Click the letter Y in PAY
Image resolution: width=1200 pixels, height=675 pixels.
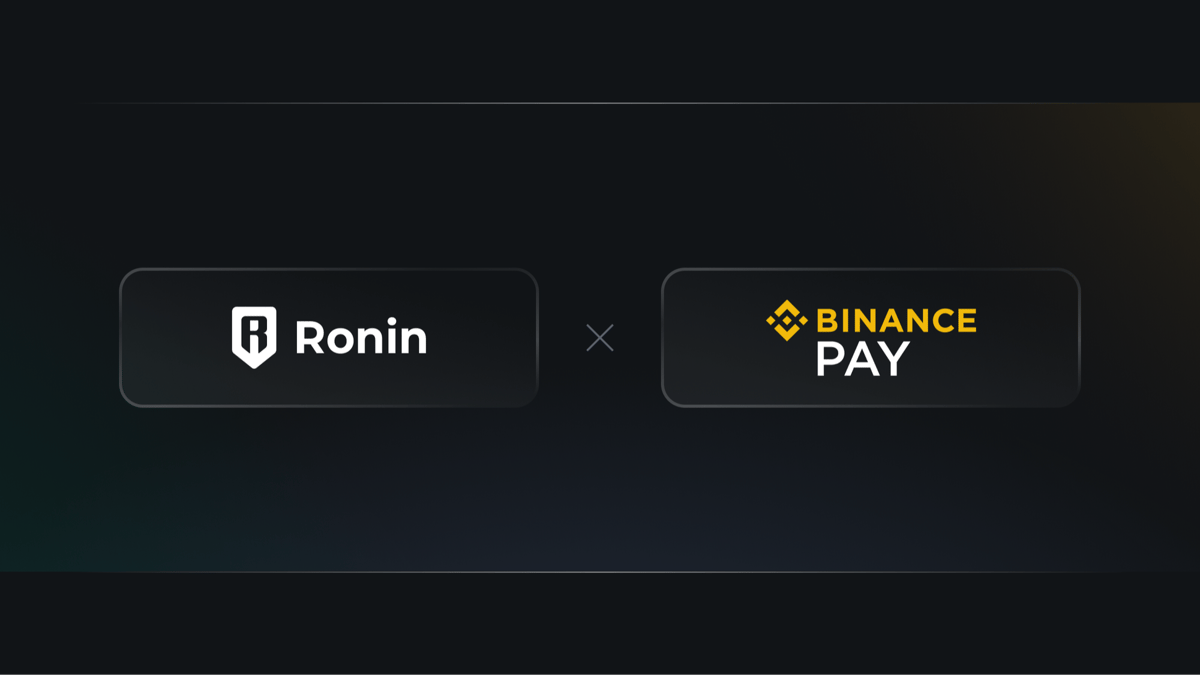click(x=895, y=359)
